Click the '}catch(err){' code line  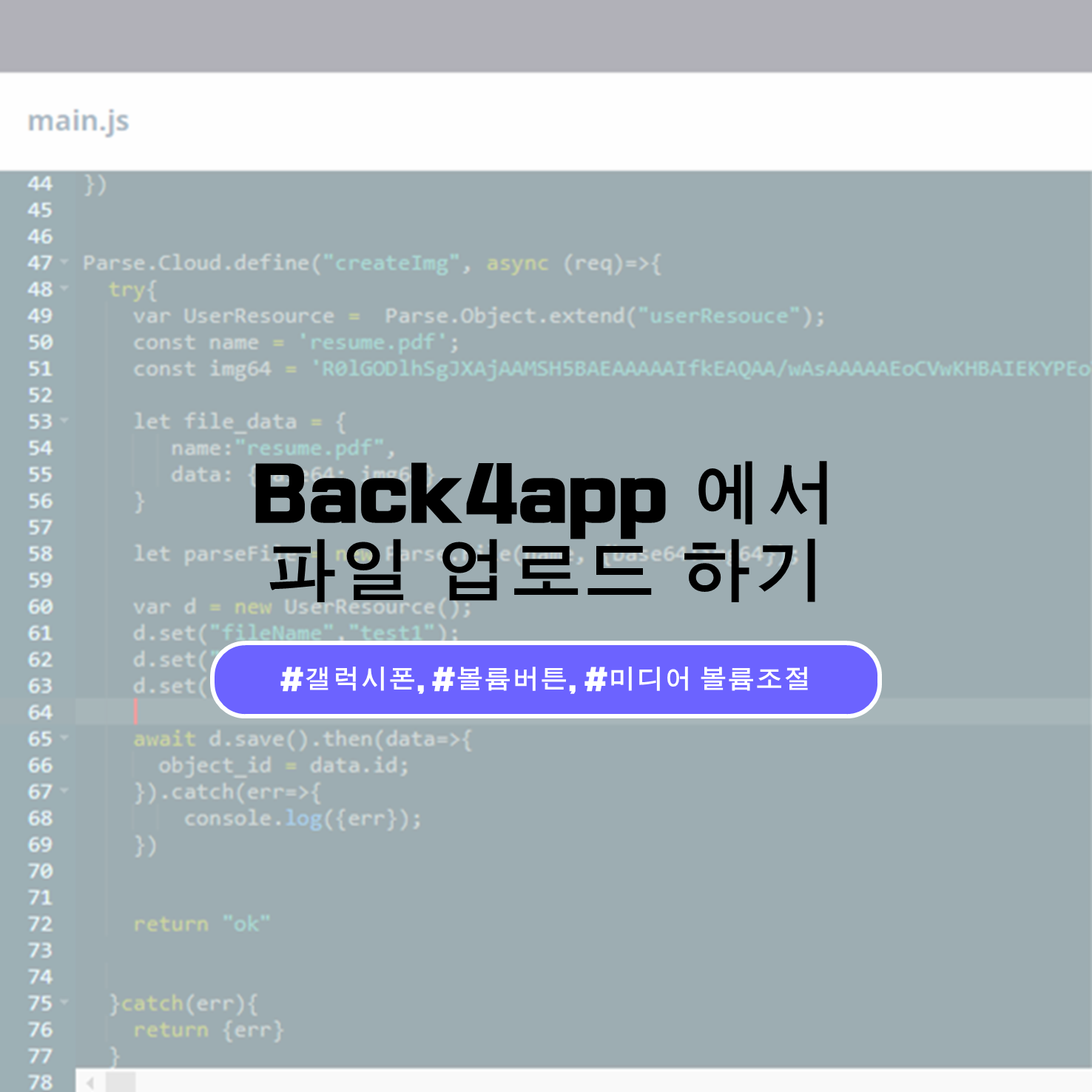tap(183, 1003)
